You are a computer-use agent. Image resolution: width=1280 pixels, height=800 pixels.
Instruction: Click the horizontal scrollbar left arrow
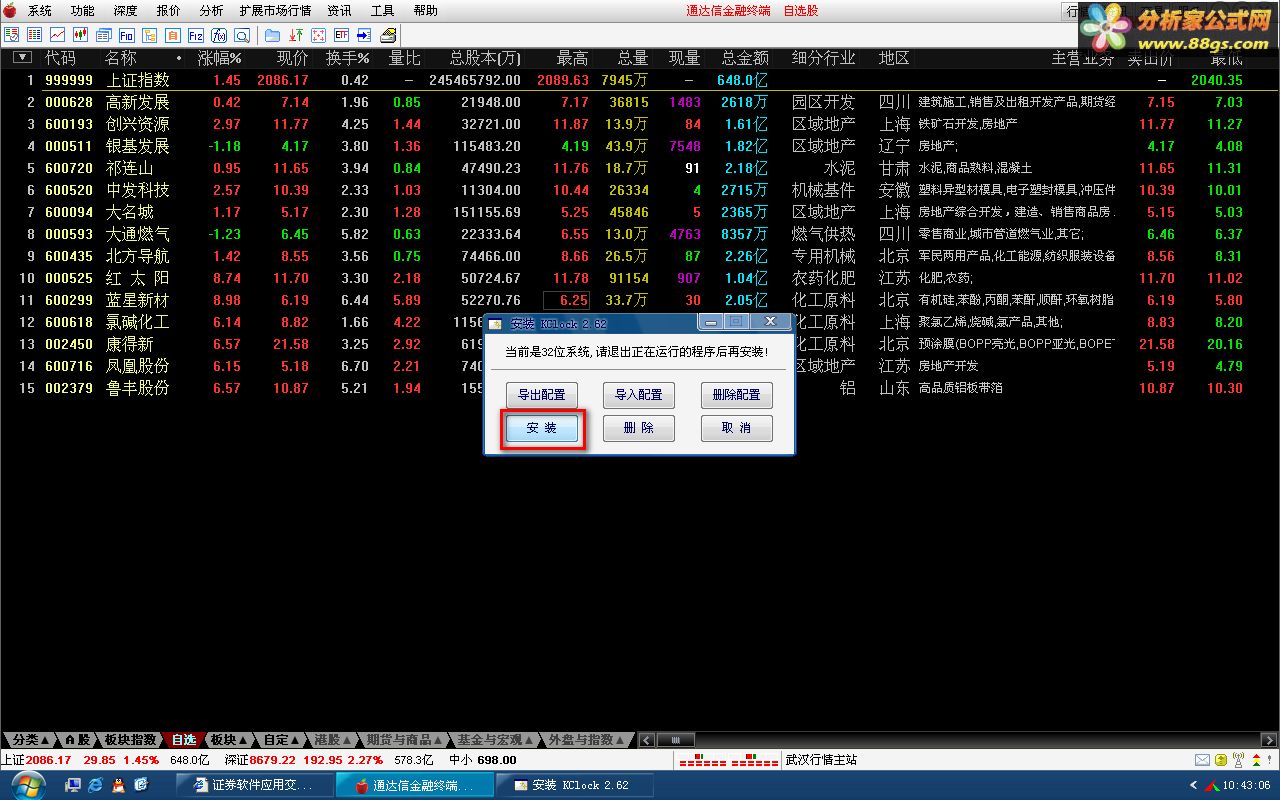646,740
